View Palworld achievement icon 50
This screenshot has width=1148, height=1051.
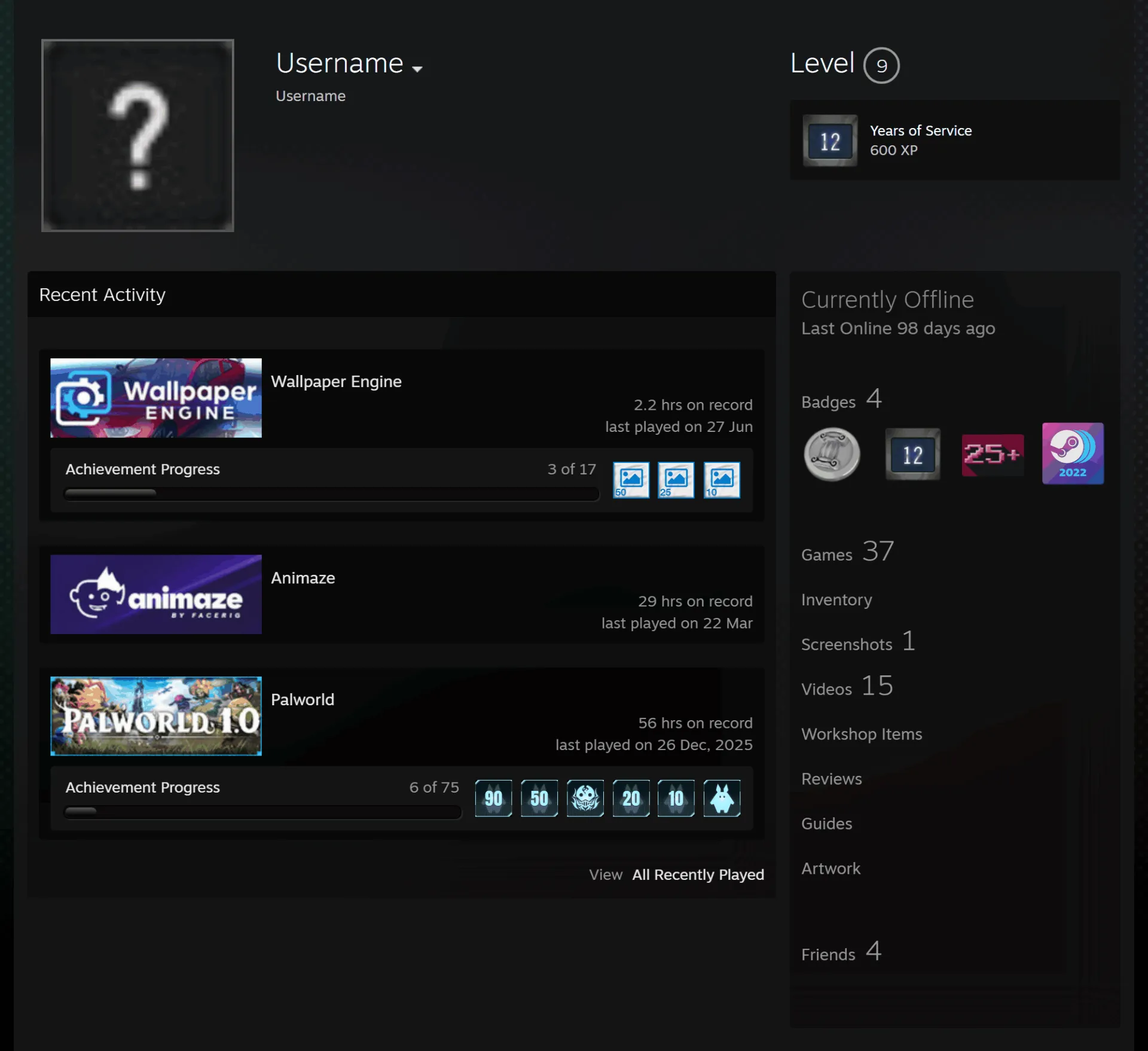(539, 798)
